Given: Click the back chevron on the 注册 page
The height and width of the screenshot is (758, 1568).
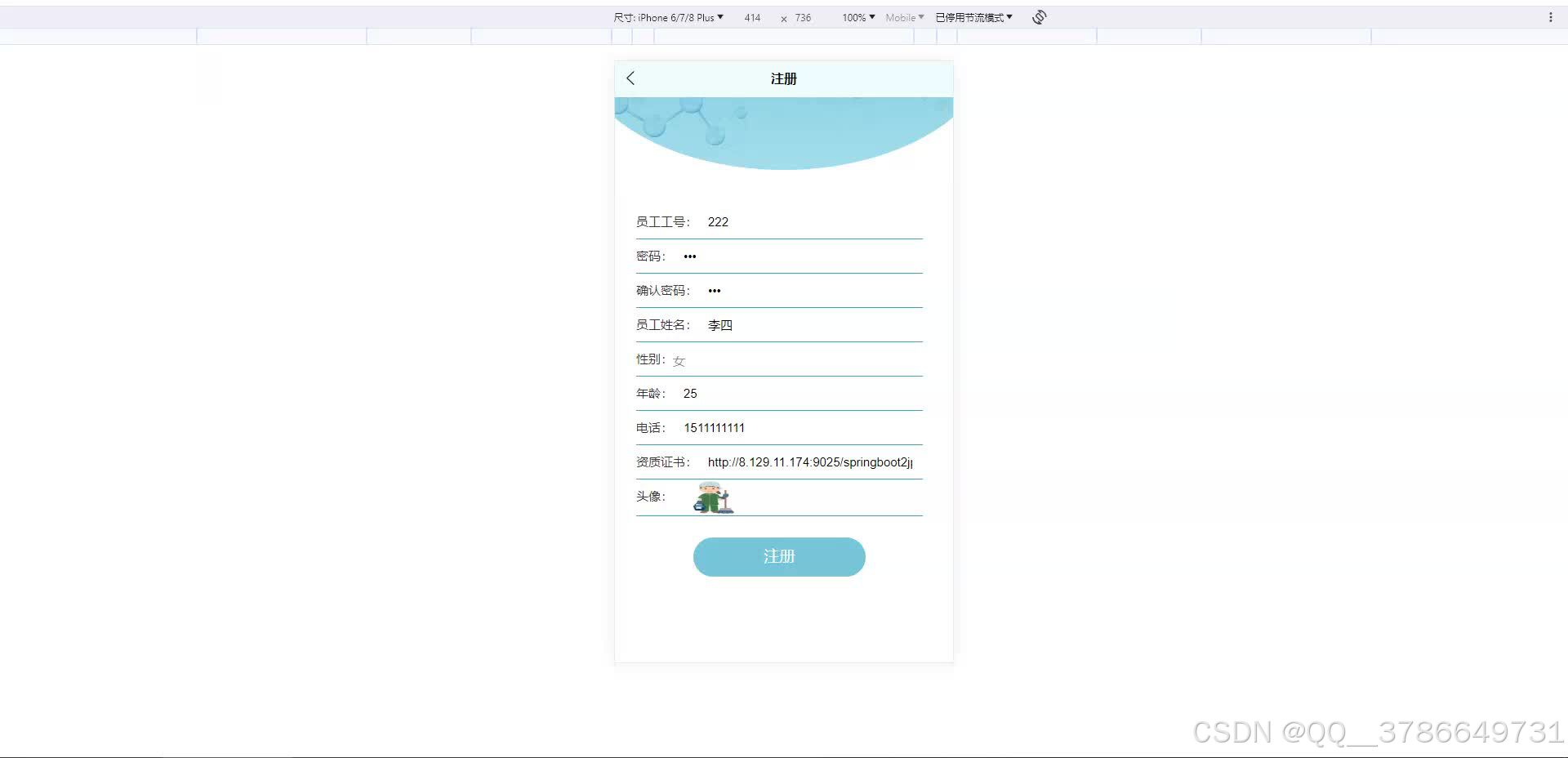Looking at the screenshot, I should pos(630,78).
